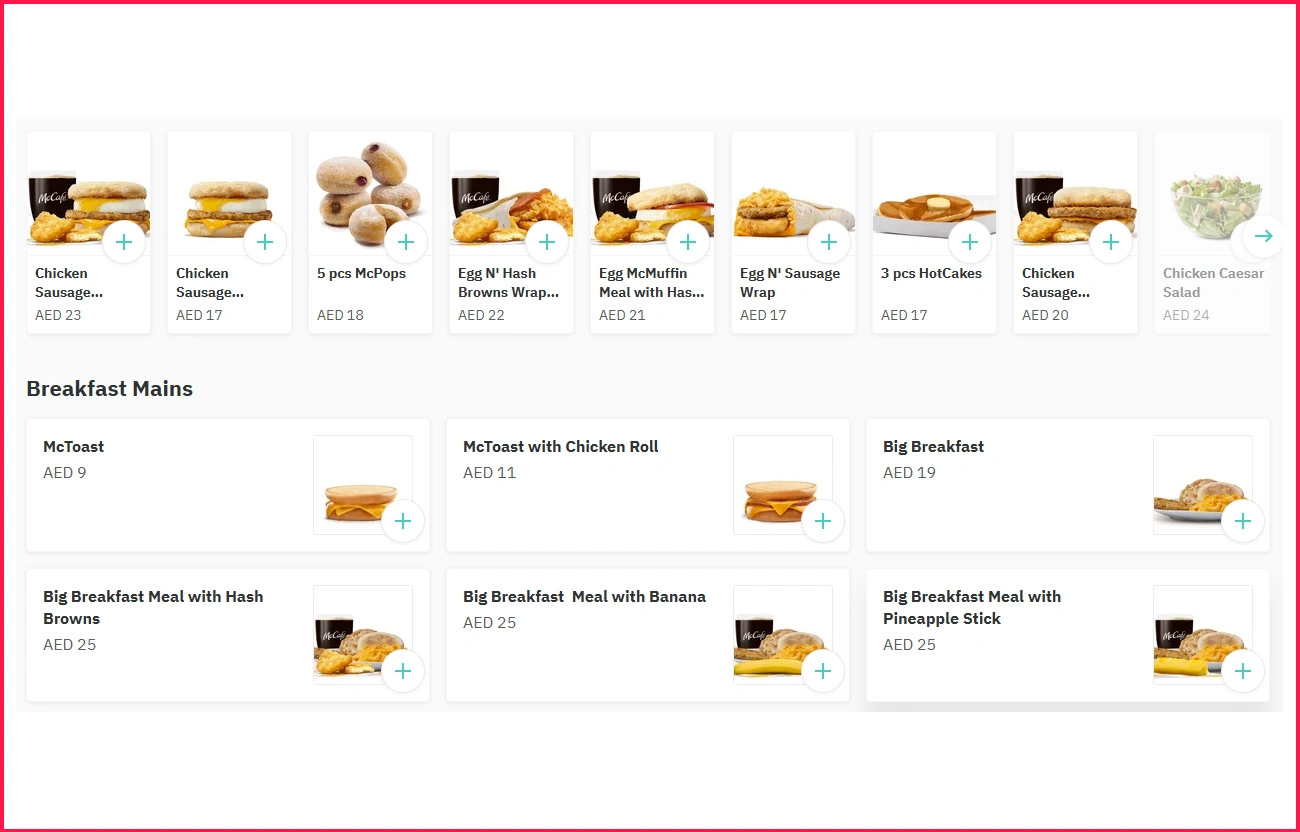Add Big Breakfast using plus icon

pyautogui.click(x=1243, y=521)
